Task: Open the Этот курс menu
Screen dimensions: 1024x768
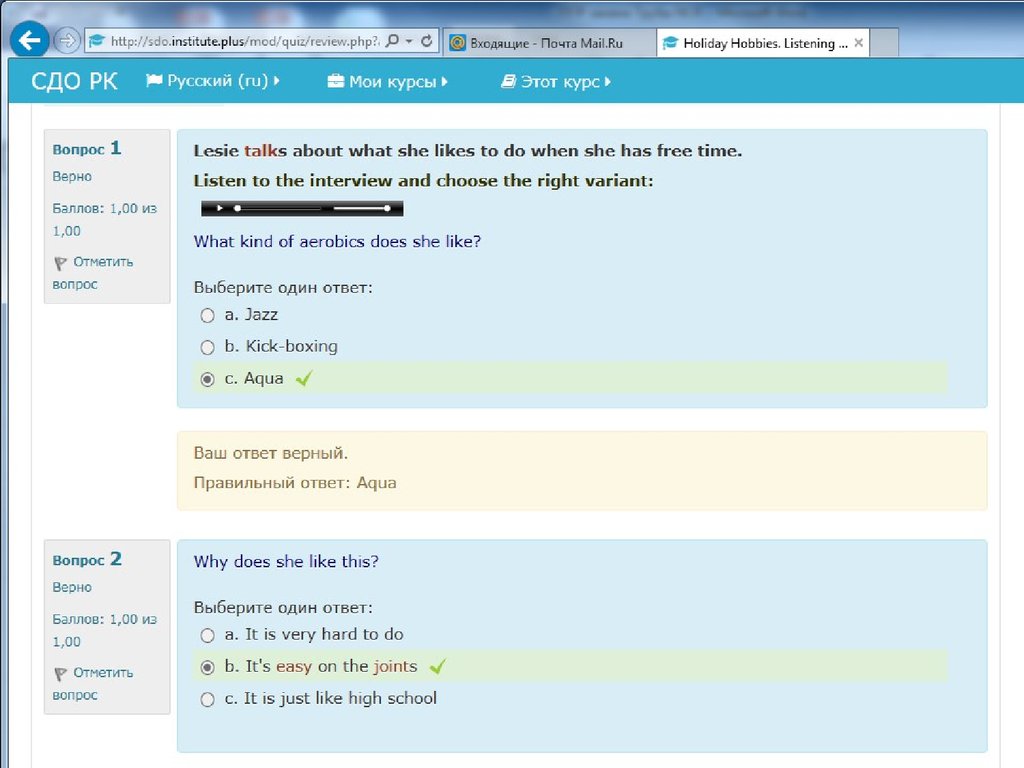Action: [x=556, y=82]
